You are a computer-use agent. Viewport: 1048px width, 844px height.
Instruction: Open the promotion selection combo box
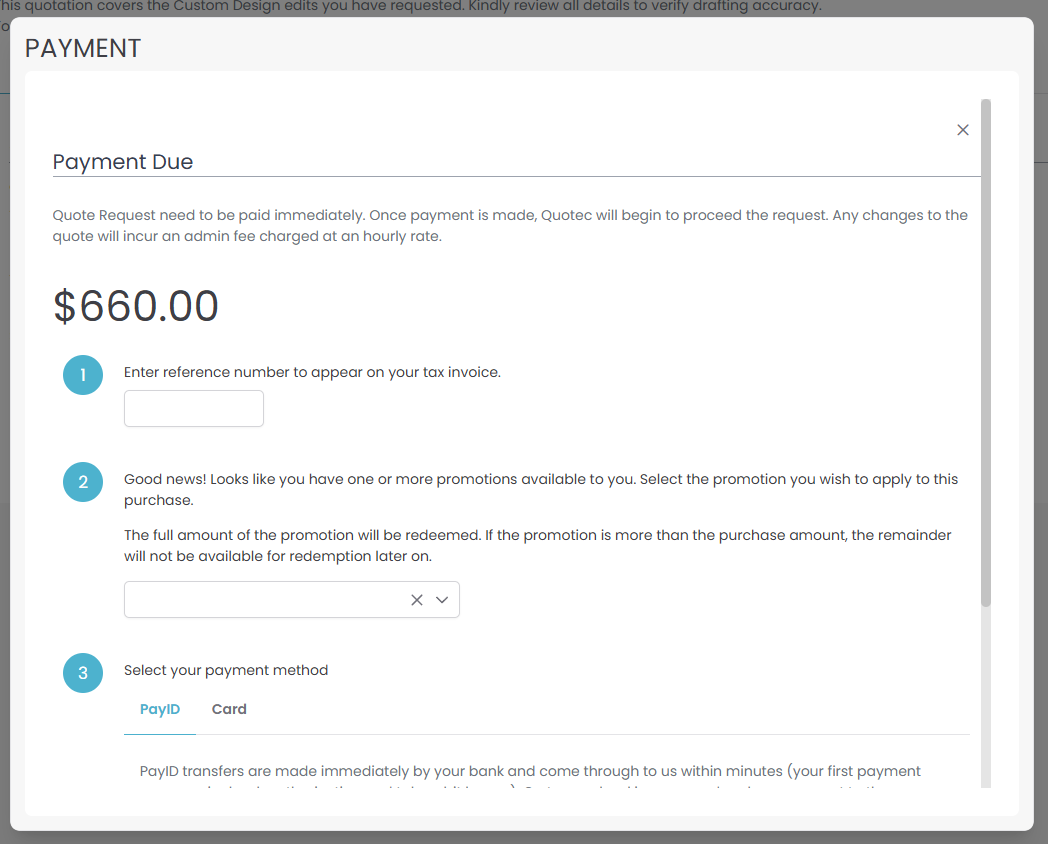click(x=265, y=600)
